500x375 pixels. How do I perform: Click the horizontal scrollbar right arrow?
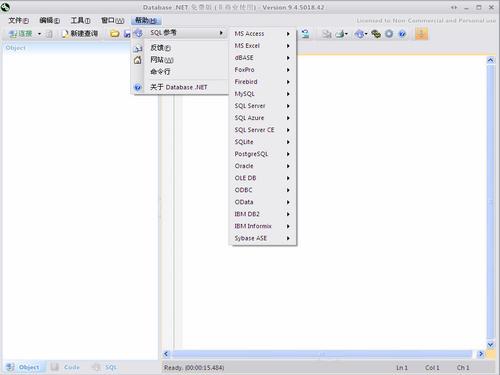pyautogui.click(x=481, y=354)
